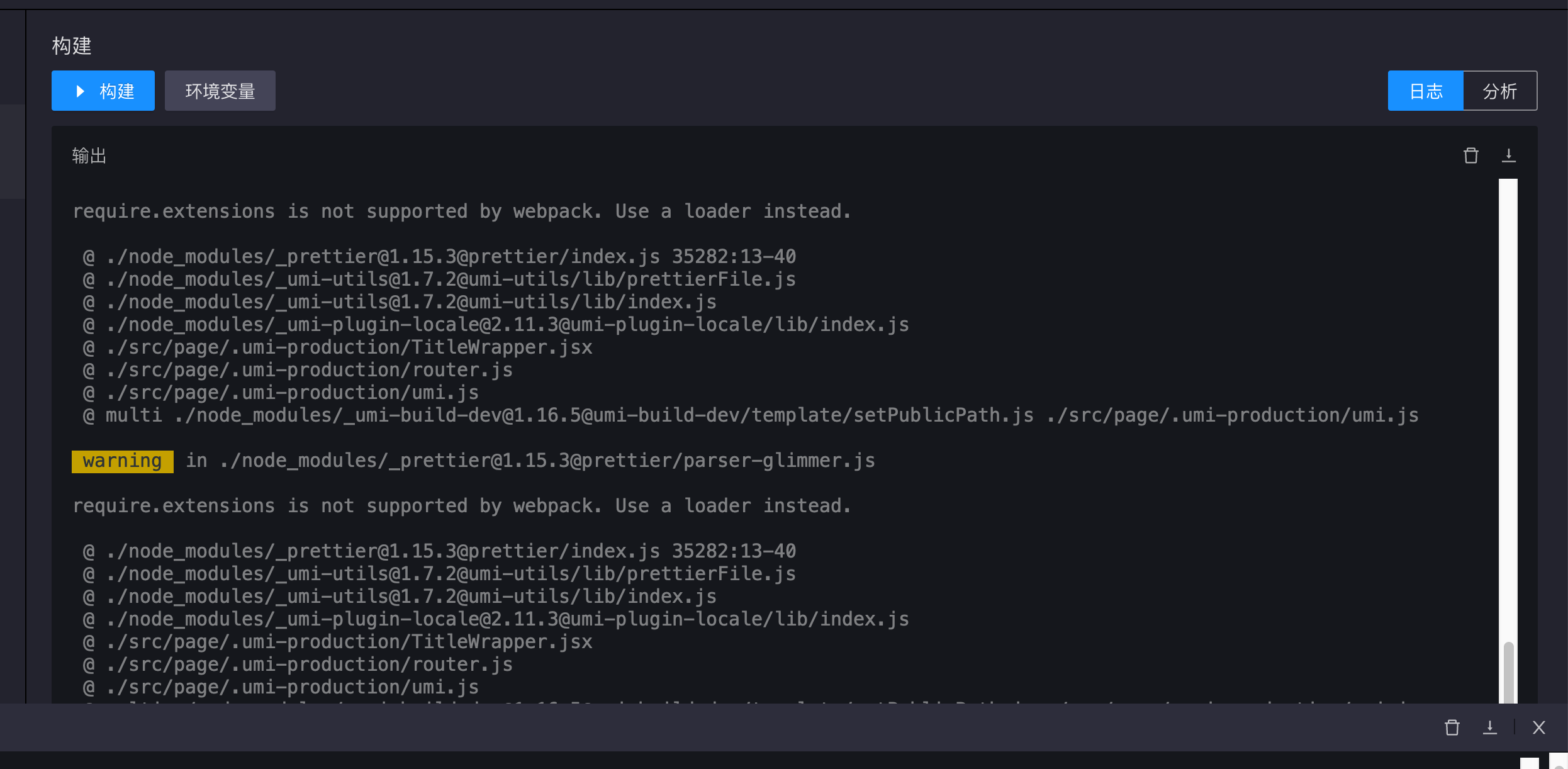Click the 输出 panel title
The image size is (1568, 769).
coord(89,155)
